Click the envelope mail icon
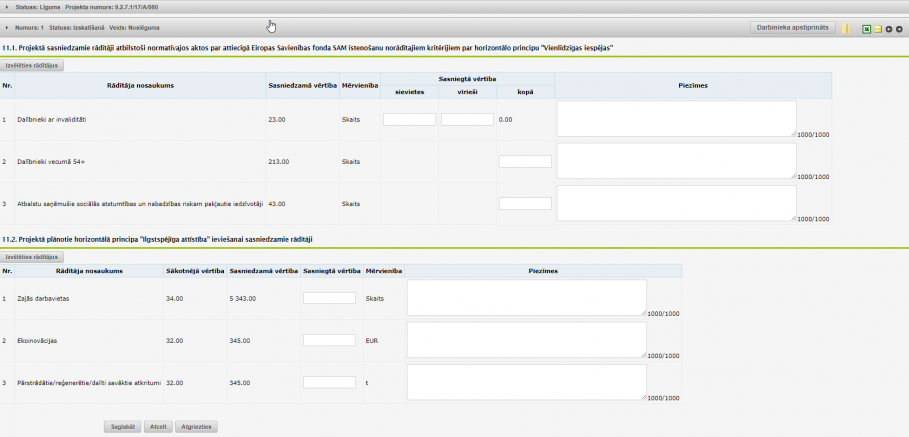The image size is (909, 437). (877, 29)
